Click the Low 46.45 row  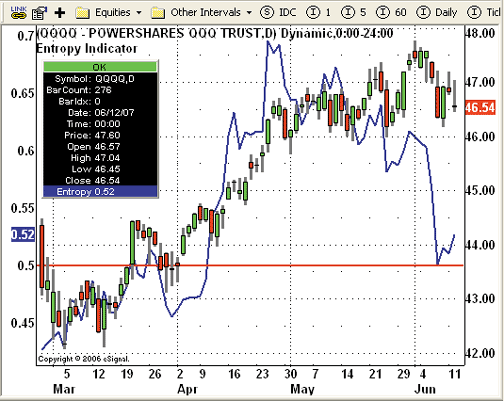tap(100, 169)
